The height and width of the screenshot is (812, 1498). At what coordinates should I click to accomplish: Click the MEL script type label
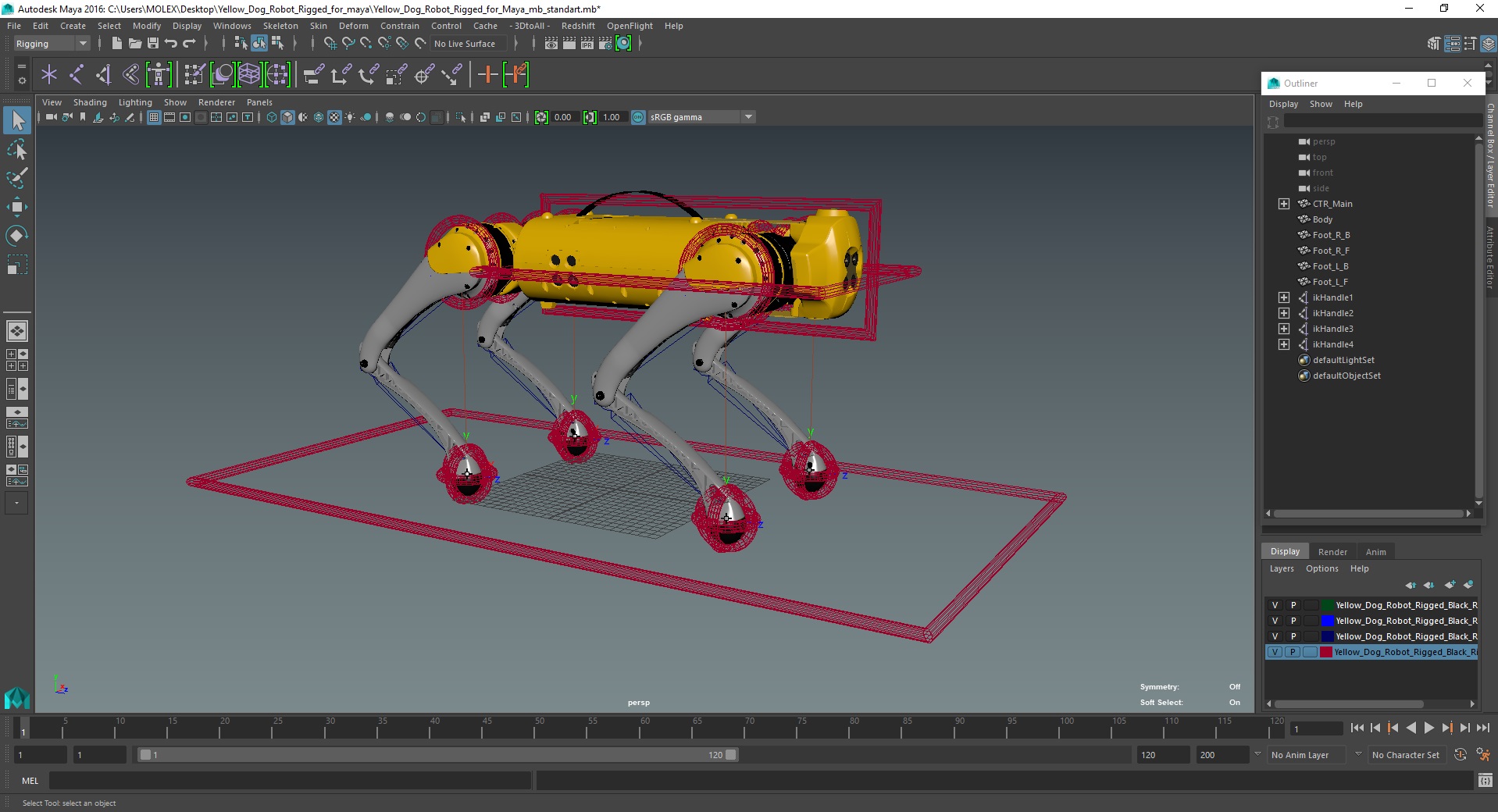tap(30, 781)
